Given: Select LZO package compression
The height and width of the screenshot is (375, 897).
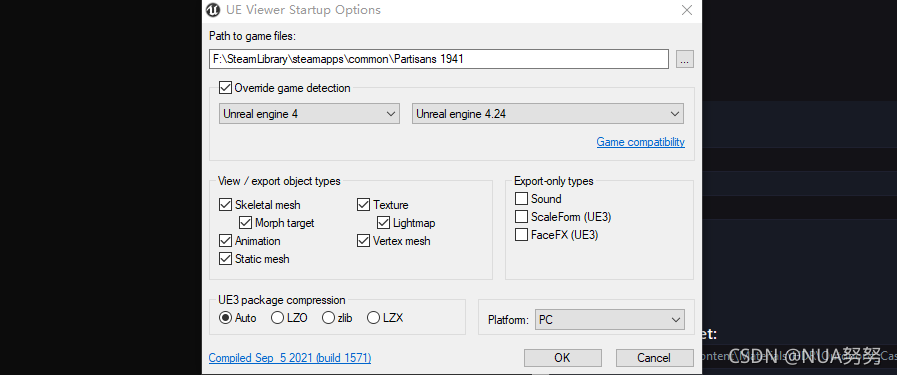Looking at the screenshot, I should click(277, 318).
